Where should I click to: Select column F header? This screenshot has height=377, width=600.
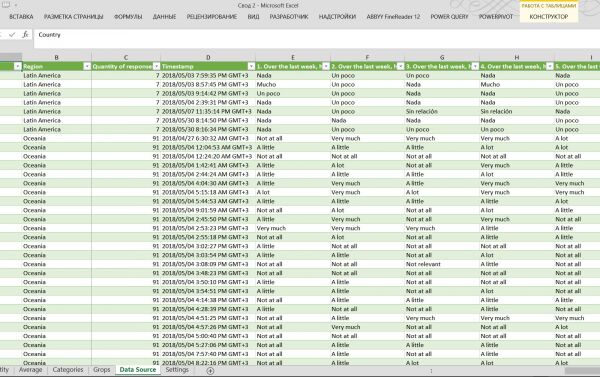coord(367,57)
